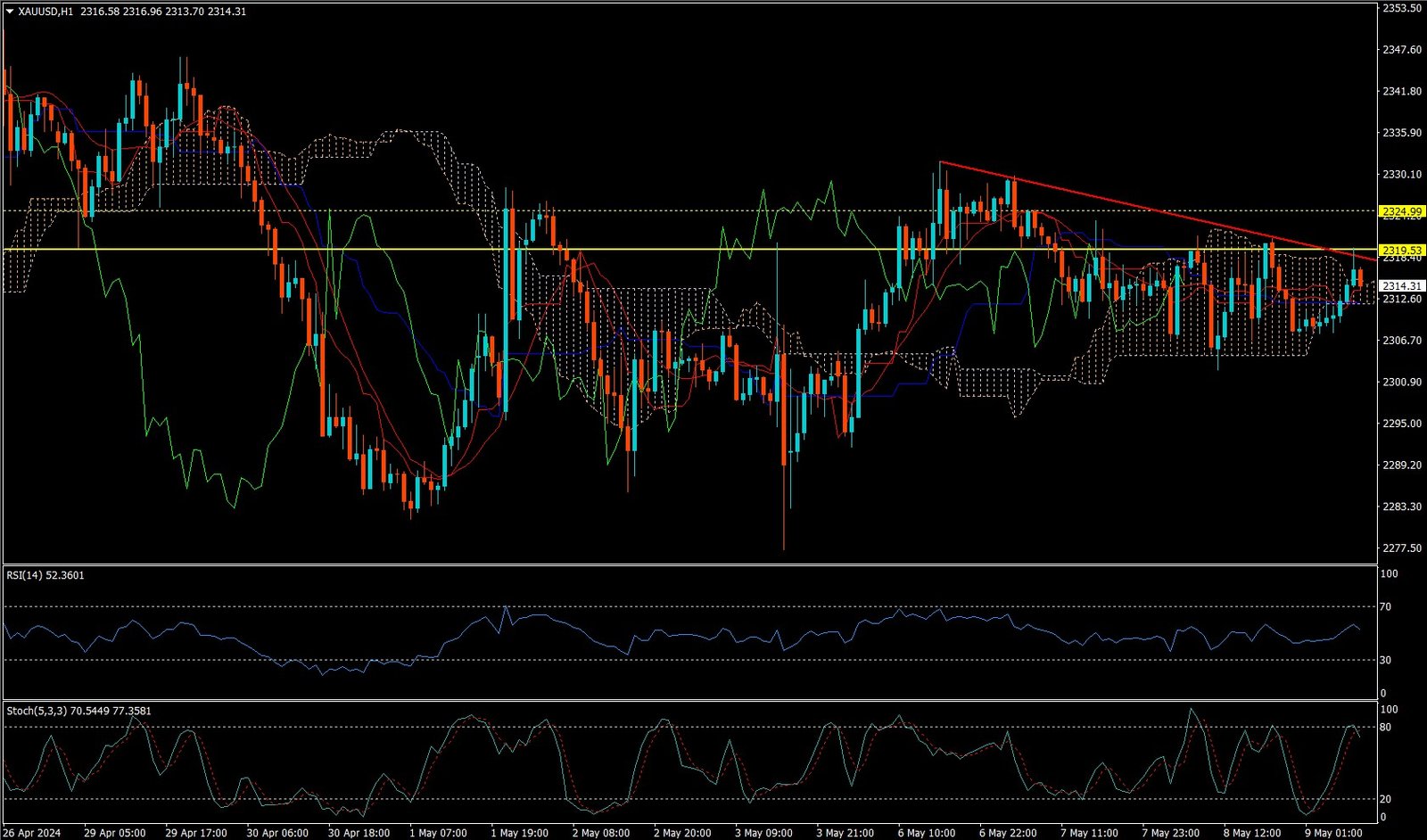Click the 2335.90 price axis value
The height and width of the screenshot is (840, 1427).
click(x=1401, y=133)
